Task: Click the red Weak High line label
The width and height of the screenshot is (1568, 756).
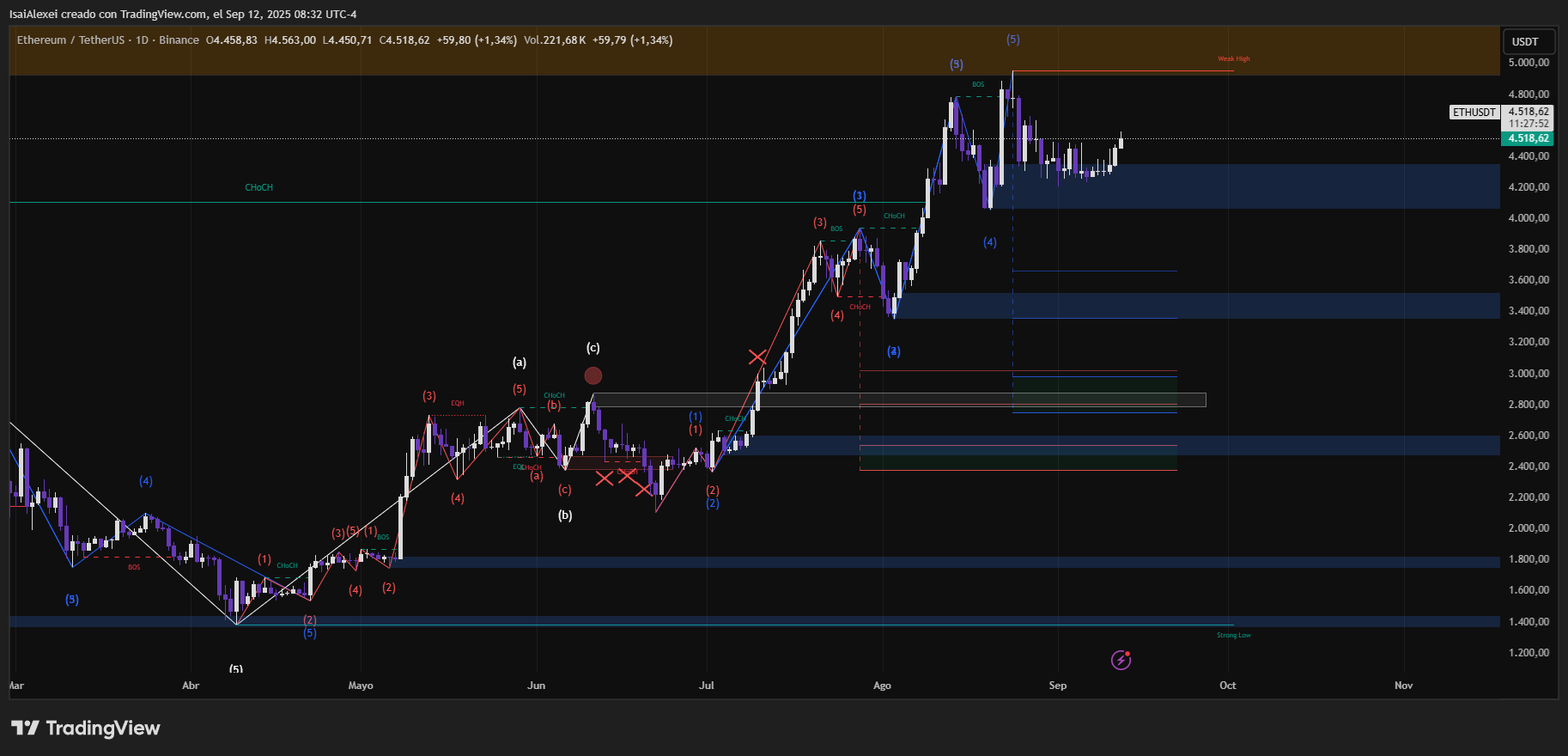Action: tap(1233, 59)
